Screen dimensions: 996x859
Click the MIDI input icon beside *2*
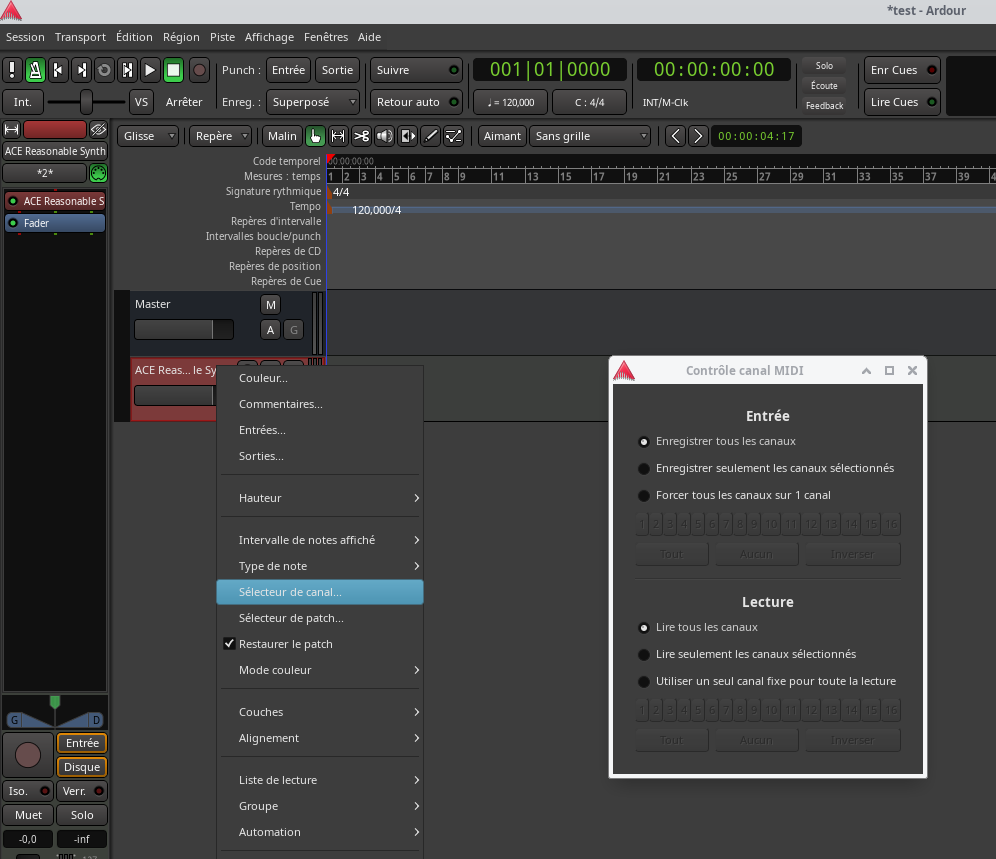tap(97, 173)
